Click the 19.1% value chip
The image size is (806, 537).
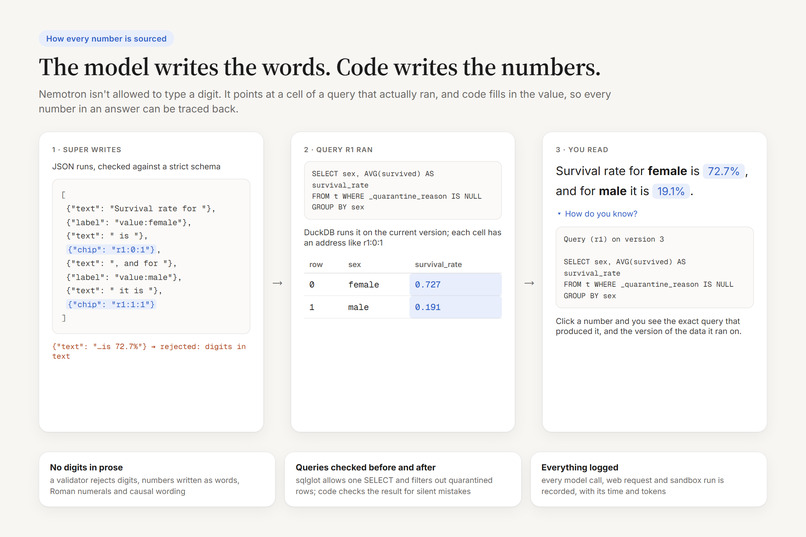(x=671, y=191)
